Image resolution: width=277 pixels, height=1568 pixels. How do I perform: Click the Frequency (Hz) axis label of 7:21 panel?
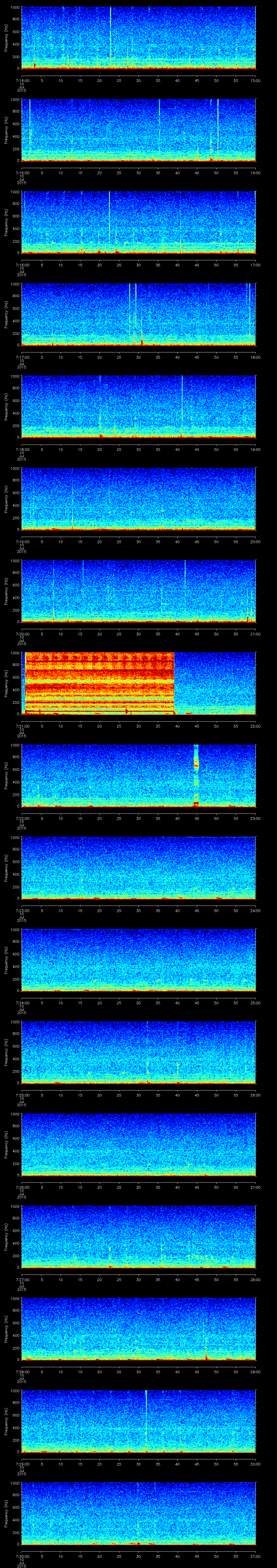[x=6, y=683]
